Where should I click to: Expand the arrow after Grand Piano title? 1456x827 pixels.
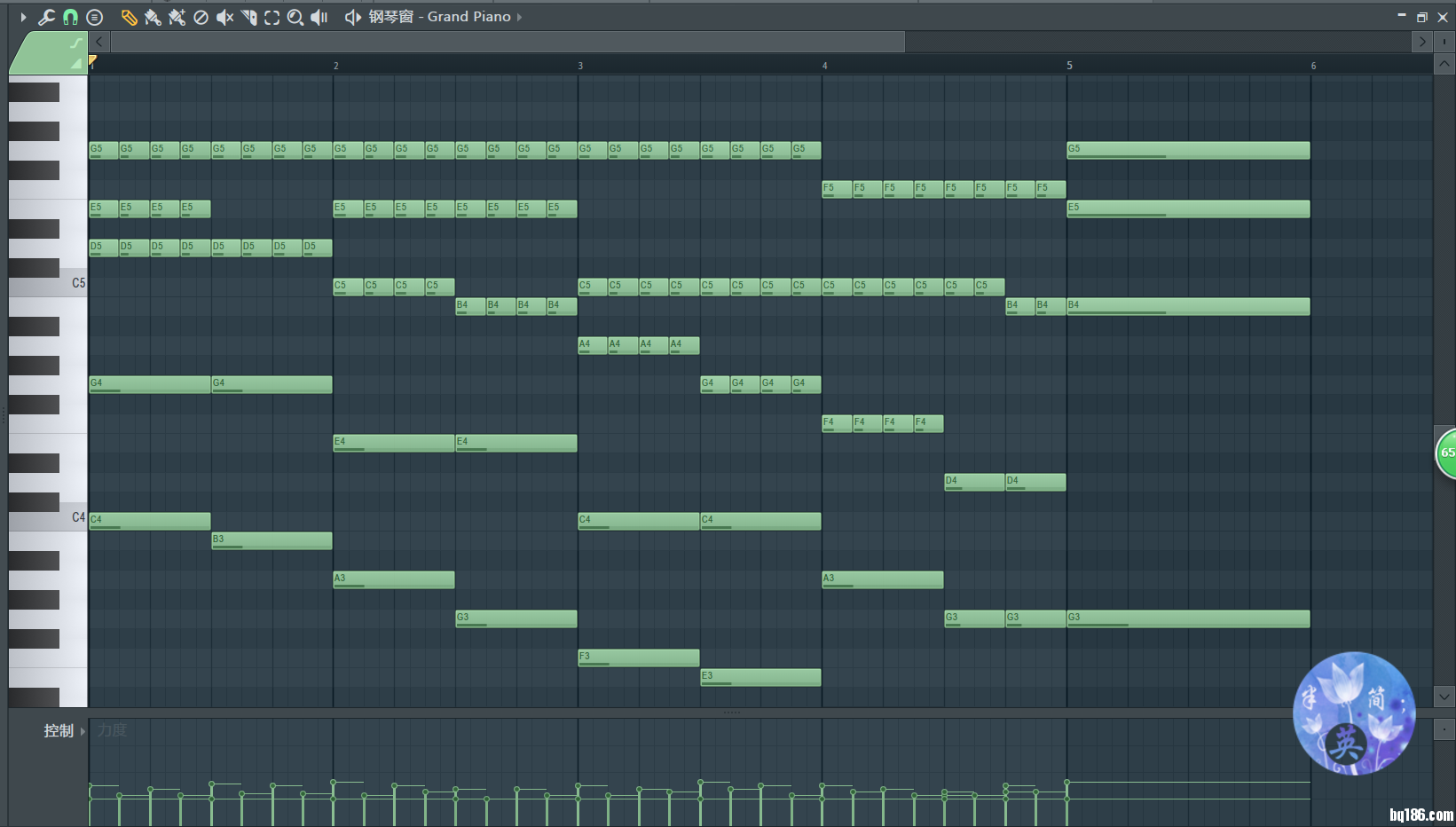click(519, 17)
